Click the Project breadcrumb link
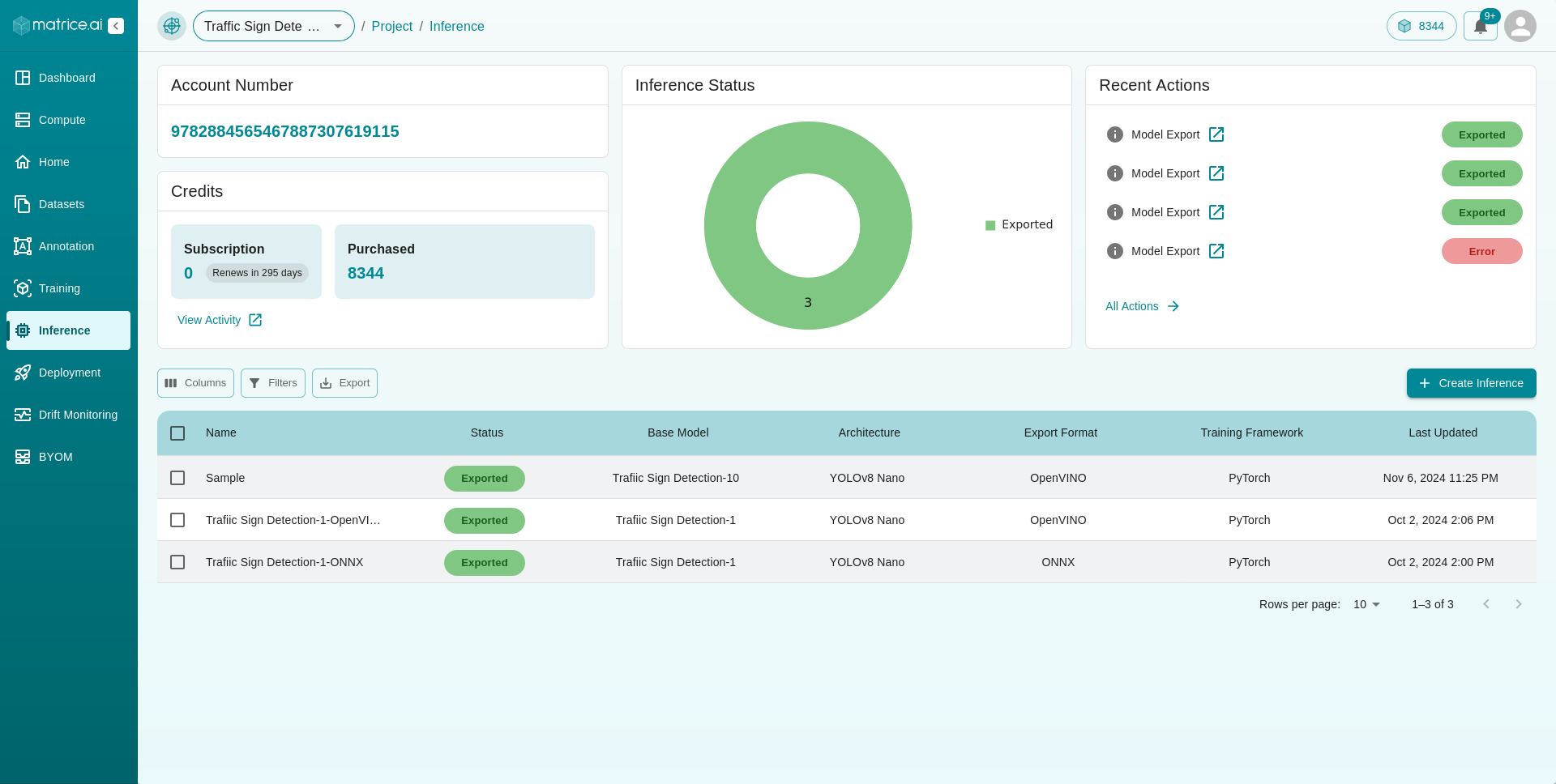This screenshot has width=1556, height=784. pos(392,26)
